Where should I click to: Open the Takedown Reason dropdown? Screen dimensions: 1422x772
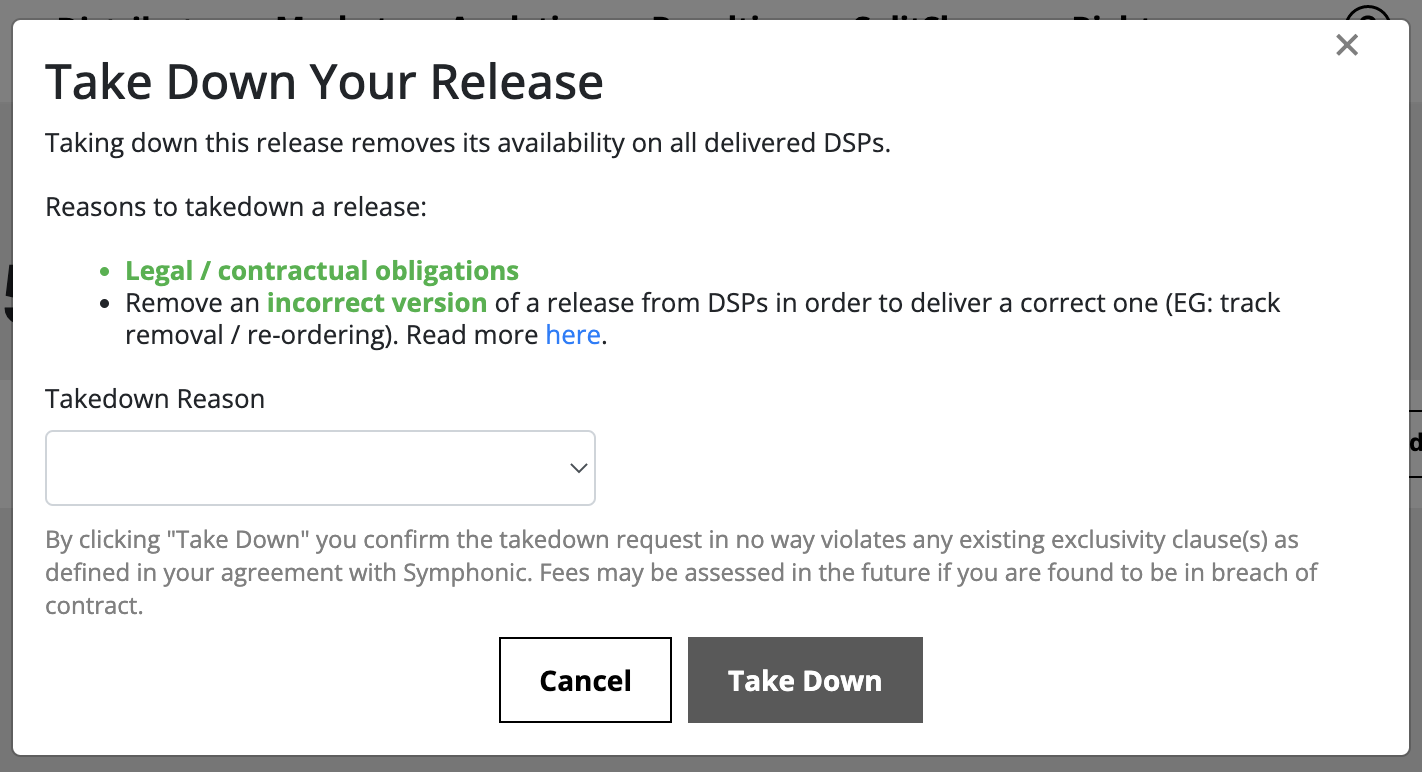point(320,468)
